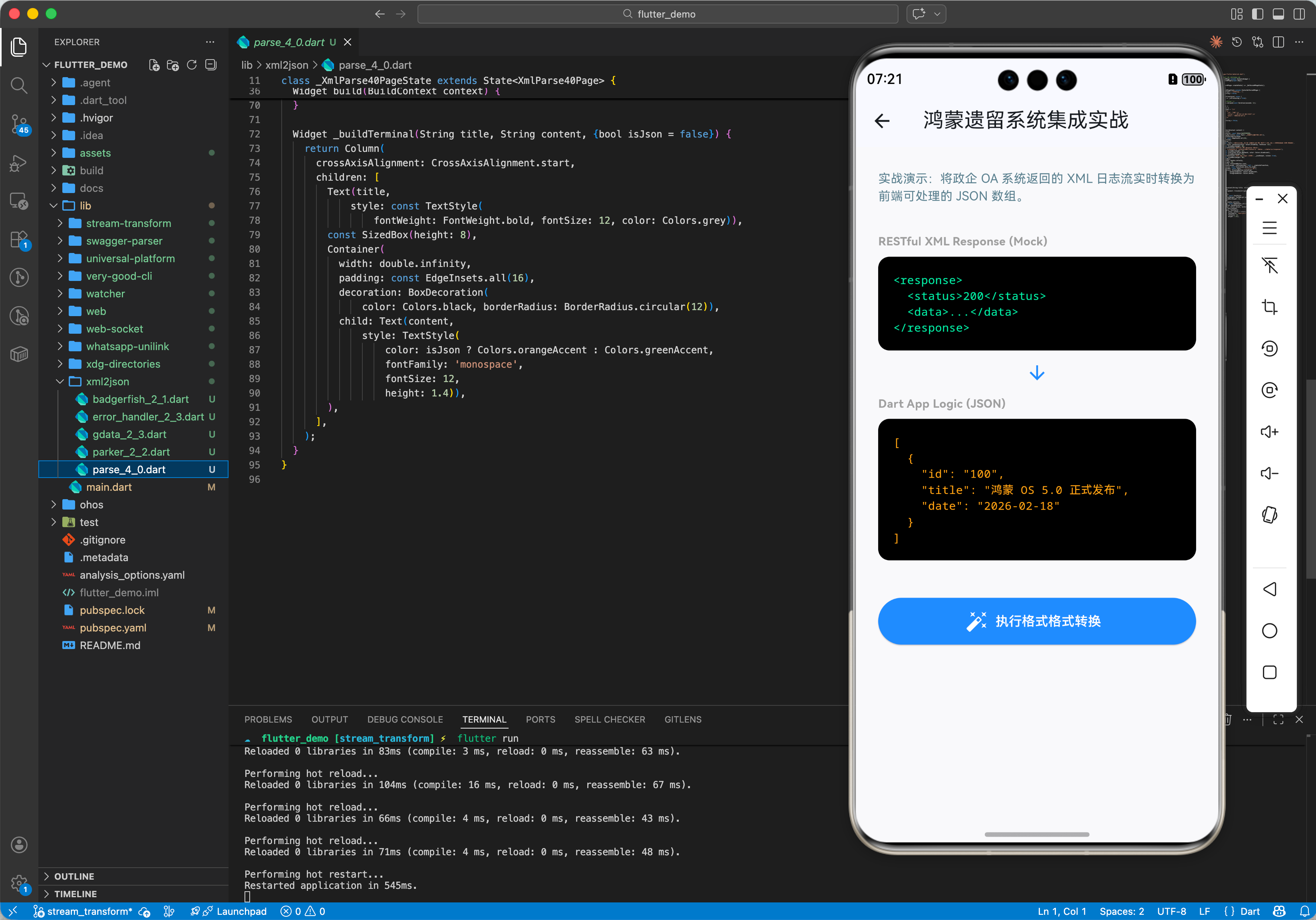Open the Extensions view icon

[19, 239]
